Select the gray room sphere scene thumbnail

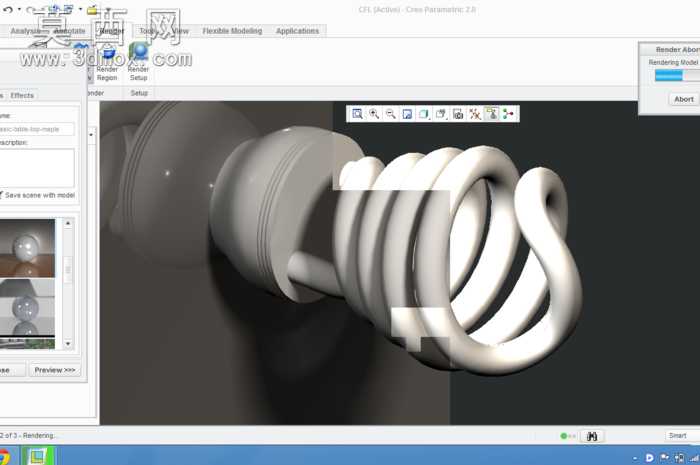pos(27,307)
